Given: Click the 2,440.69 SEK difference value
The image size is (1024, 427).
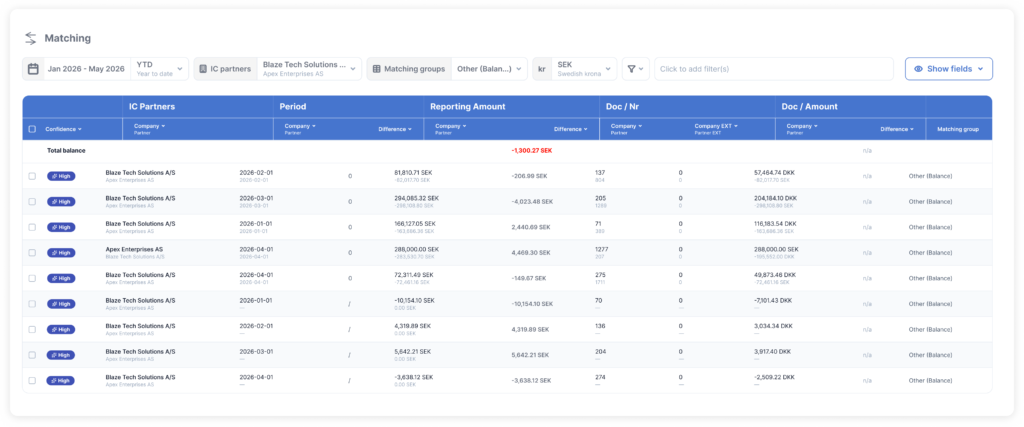Looking at the screenshot, I should [x=531, y=227].
